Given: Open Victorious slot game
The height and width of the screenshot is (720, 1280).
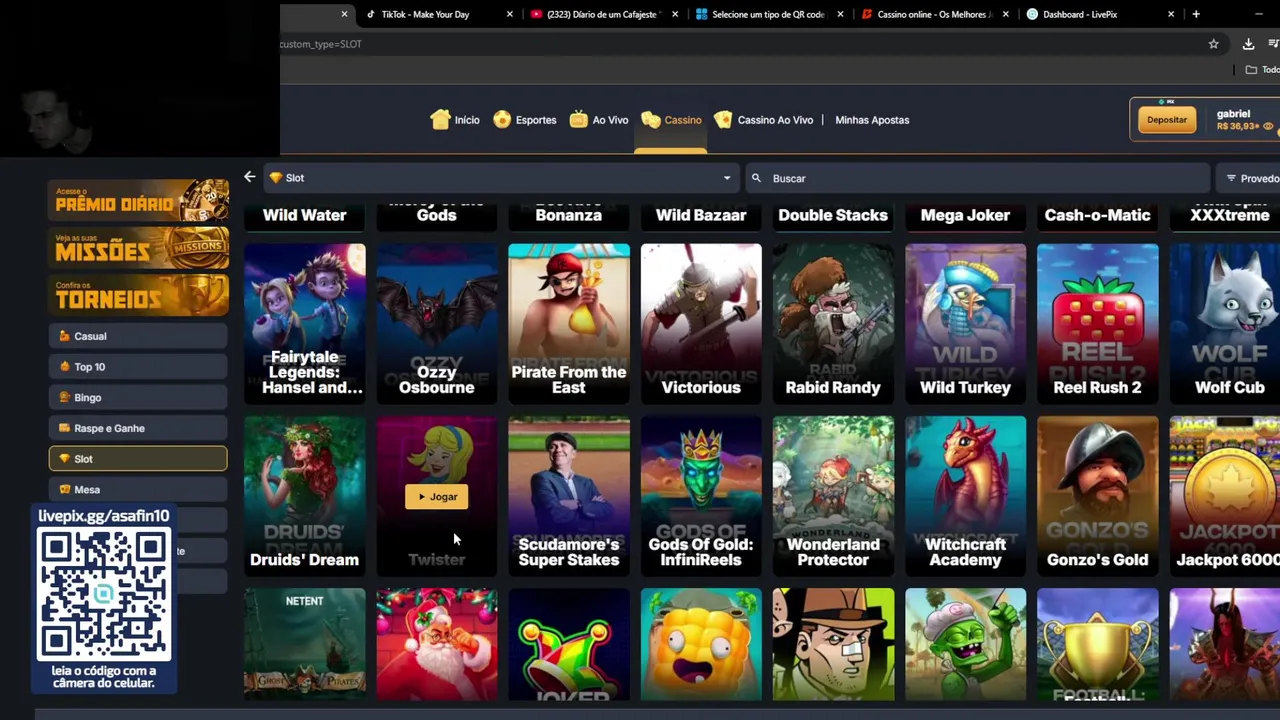Looking at the screenshot, I should click(x=701, y=322).
